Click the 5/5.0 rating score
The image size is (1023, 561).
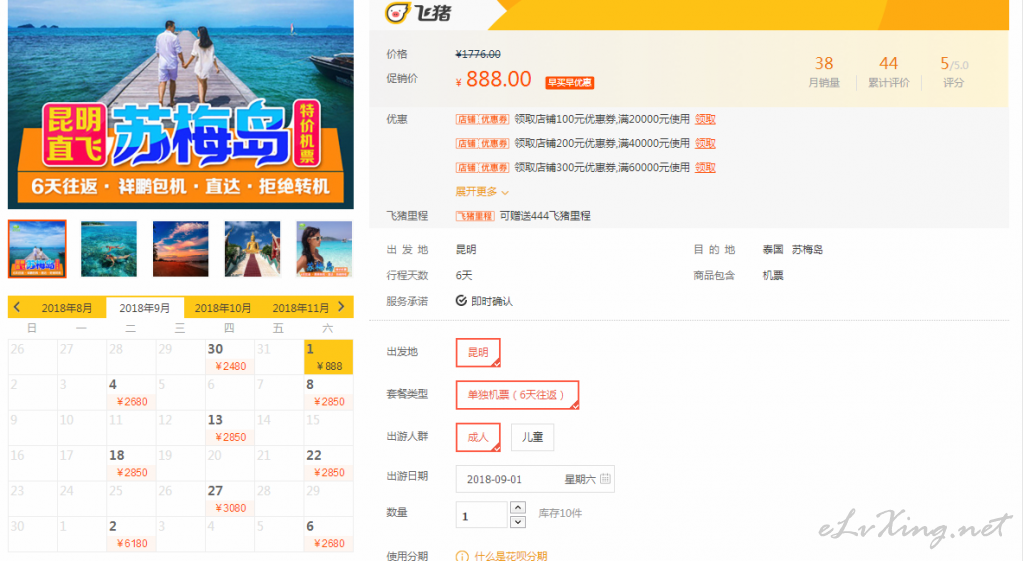(x=954, y=63)
